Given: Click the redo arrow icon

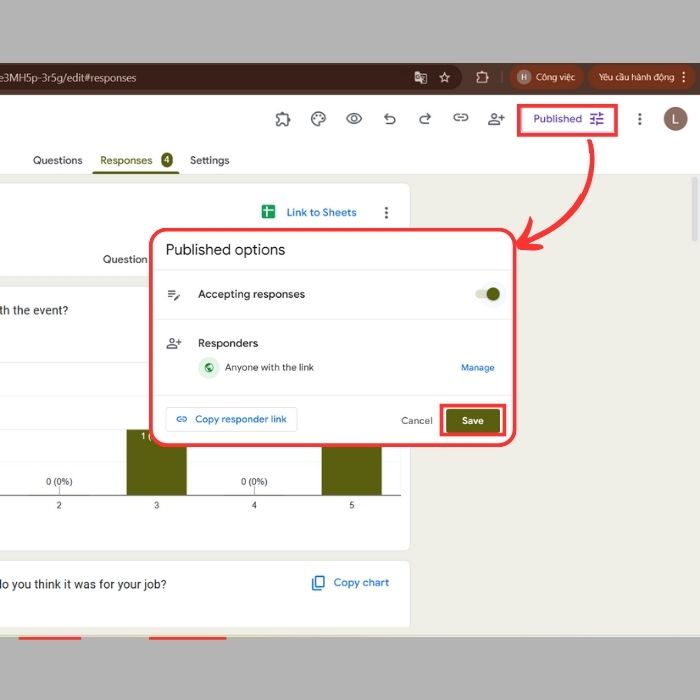Looking at the screenshot, I should (x=425, y=119).
